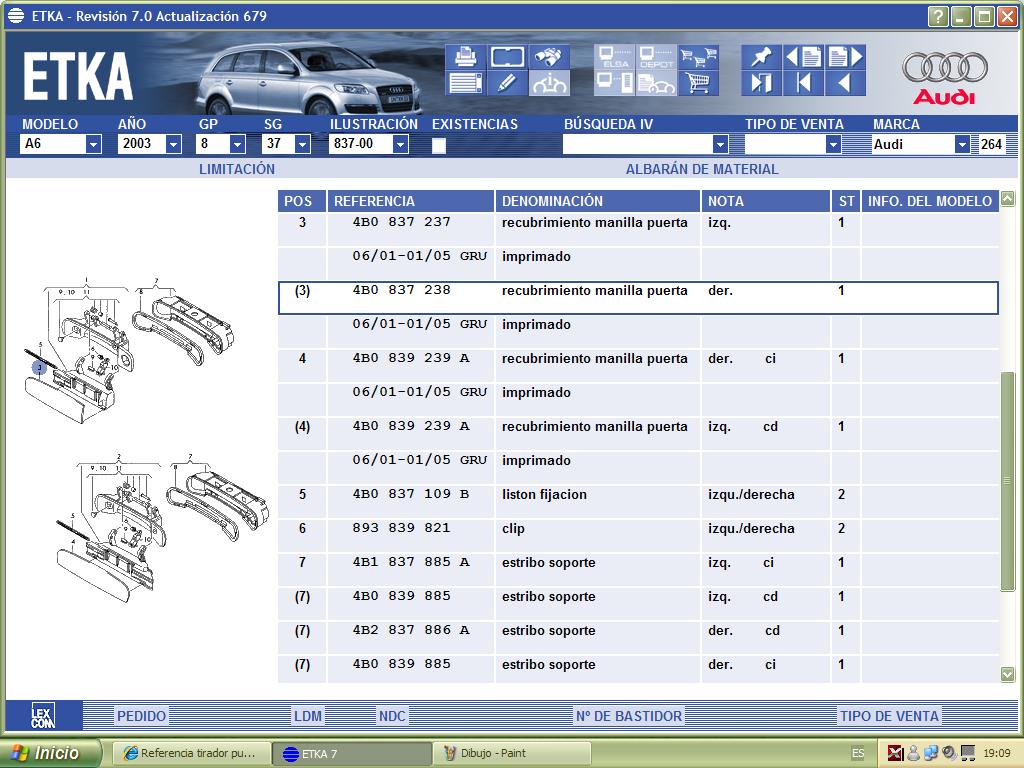The image size is (1024, 768).
Task: Click the single left arrow back icon
Action: pyautogui.click(x=846, y=84)
